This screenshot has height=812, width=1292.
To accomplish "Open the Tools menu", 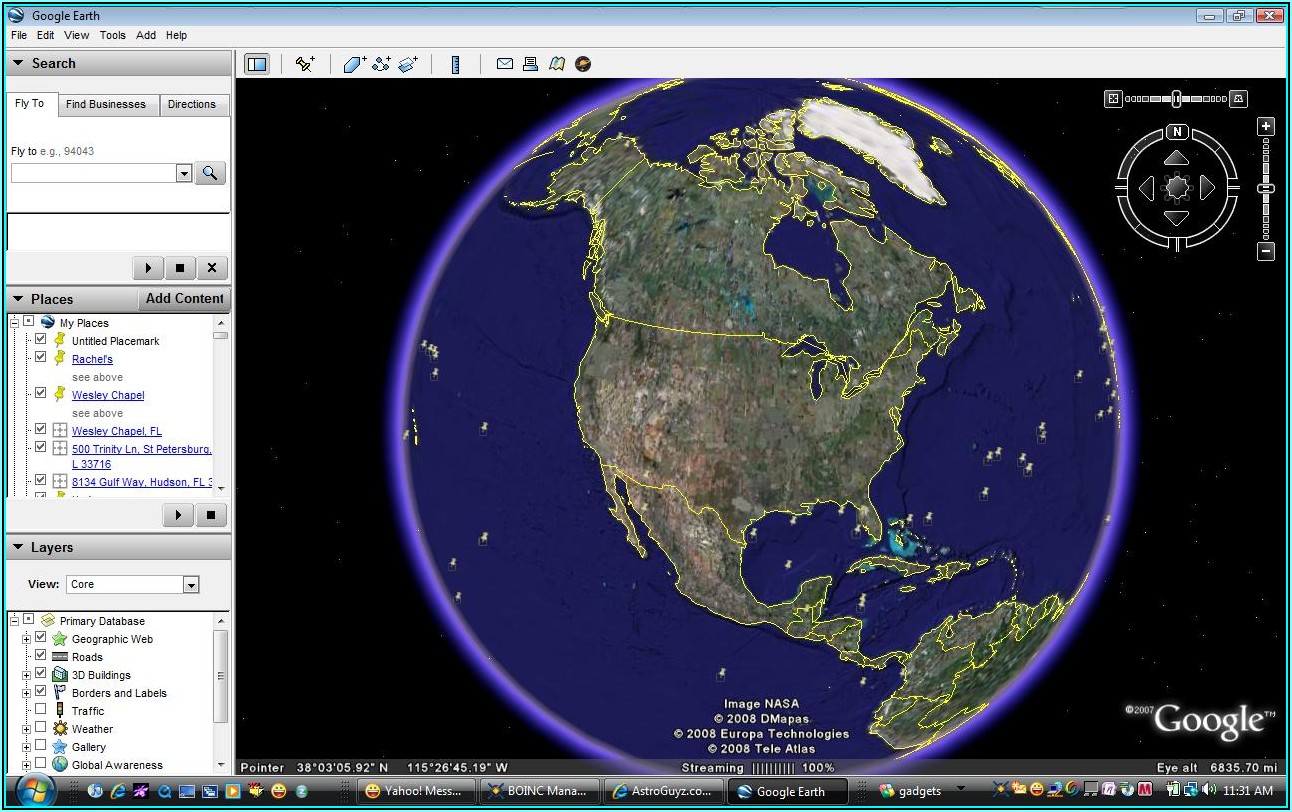I will [112, 35].
